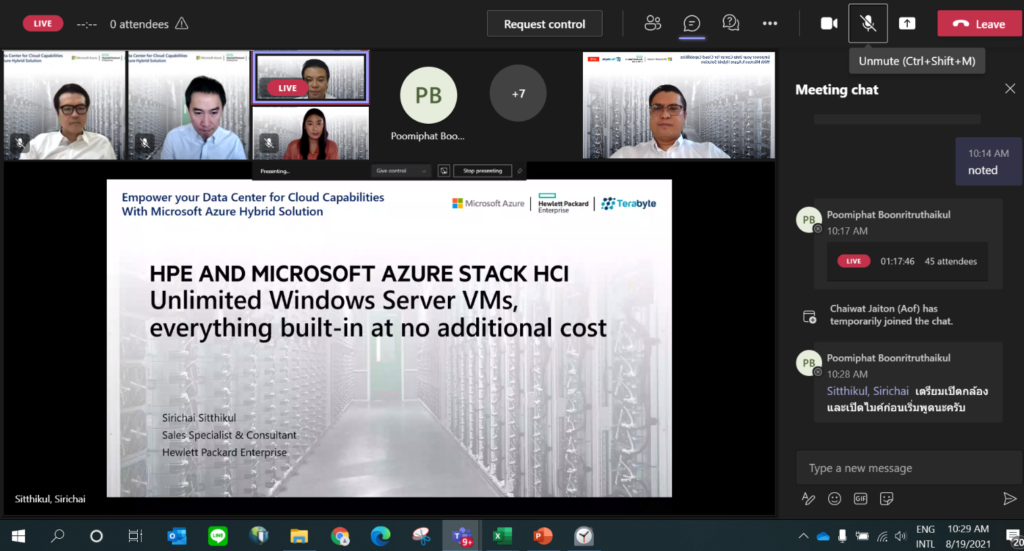
Task: Open OneDrive tray icon
Action: (x=823, y=537)
